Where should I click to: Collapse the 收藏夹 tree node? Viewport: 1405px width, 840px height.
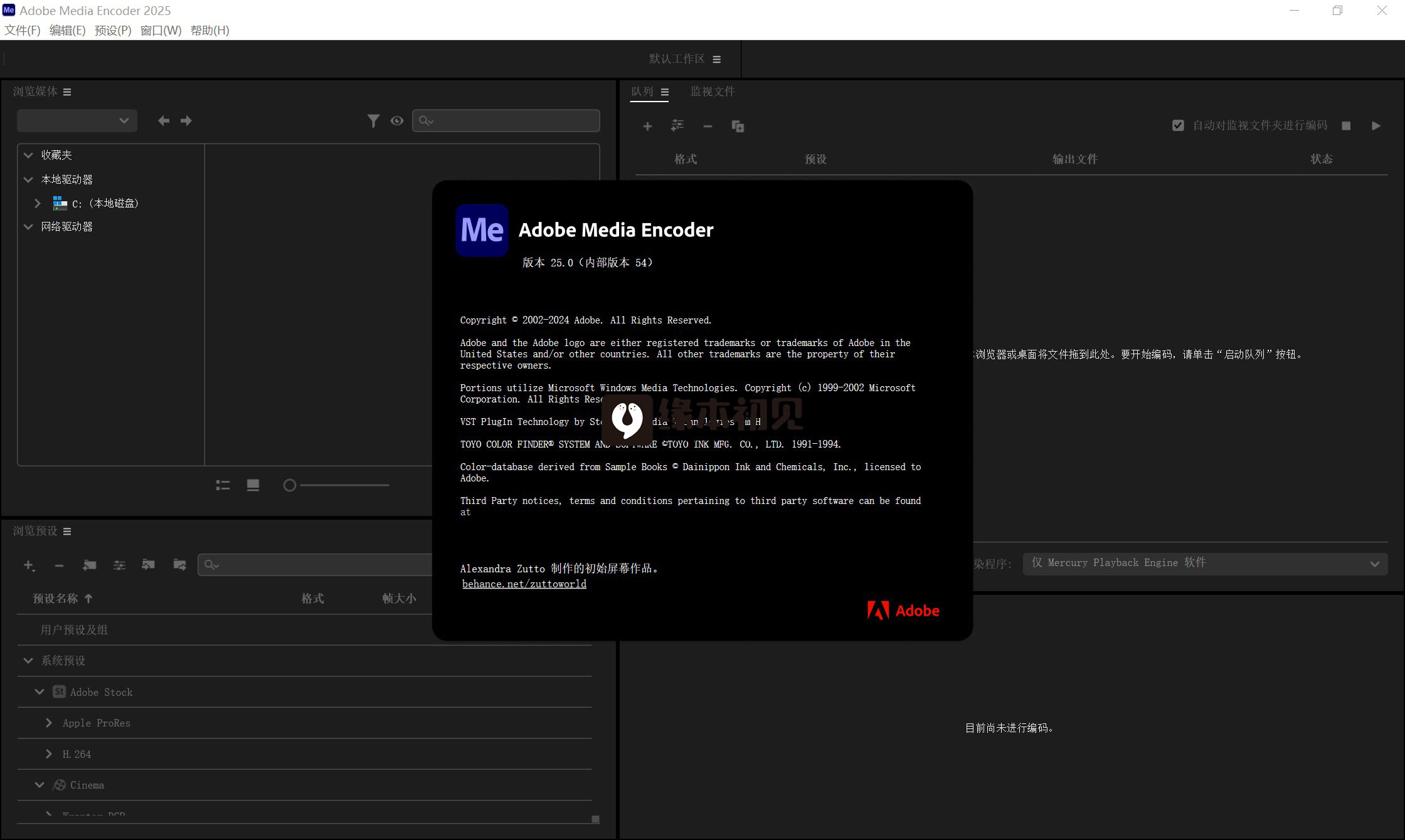28,155
